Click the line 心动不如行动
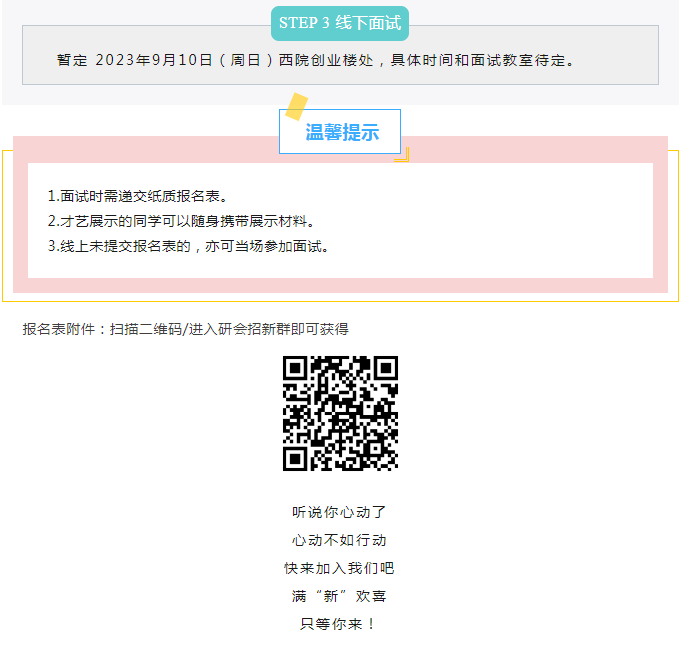This screenshot has height=645, width=683. (340, 540)
